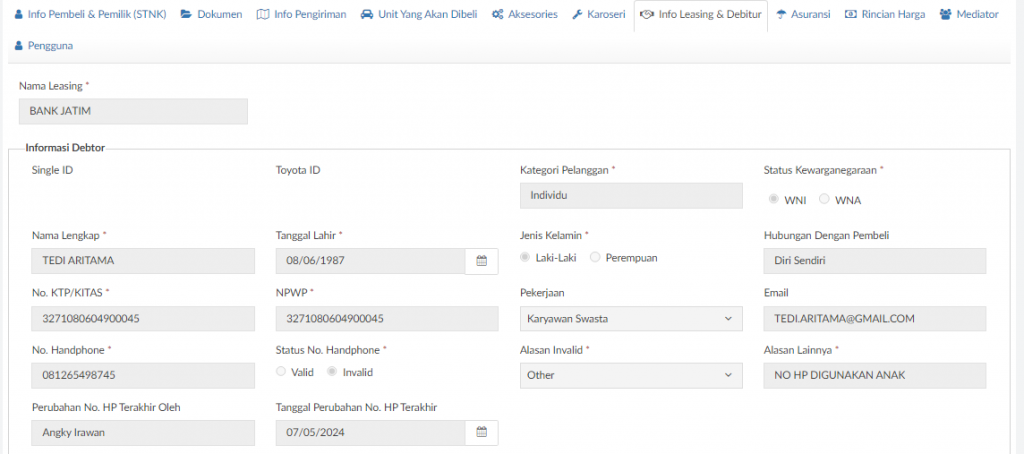Open Info Pembeli & Pemilik (STNK) tab

point(90,14)
